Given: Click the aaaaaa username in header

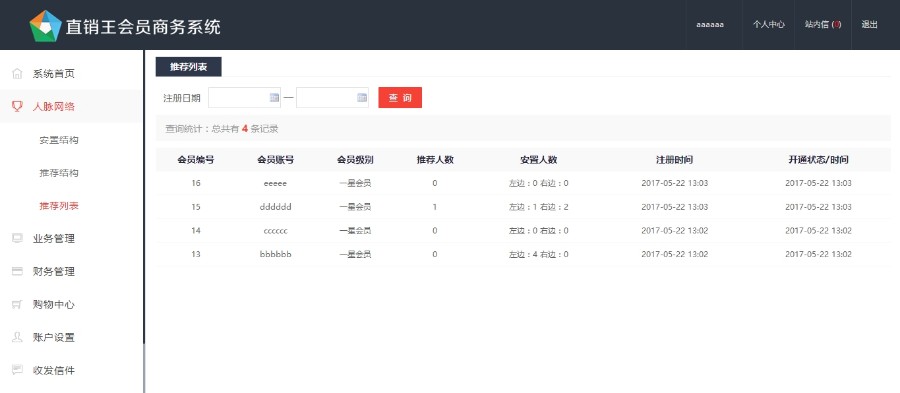Looking at the screenshot, I should click(710, 25).
